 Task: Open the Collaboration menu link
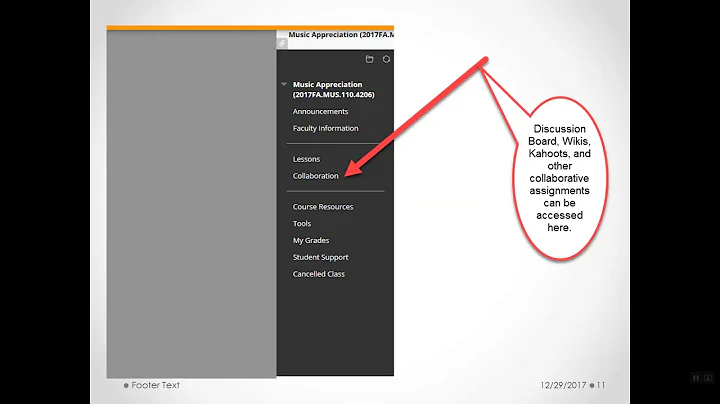[315, 176]
